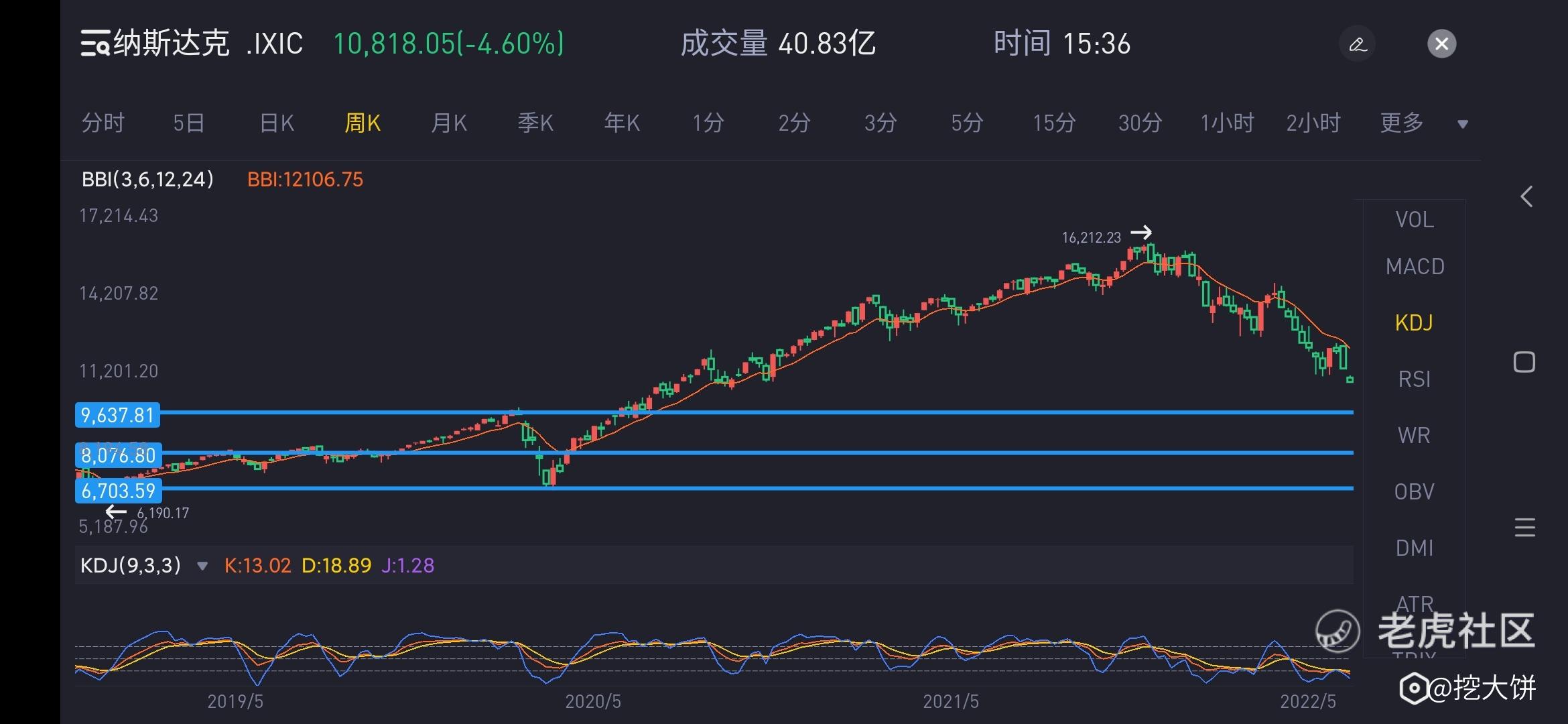The width and height of the screenshot is (1568, 724).
Task: Tap the 11,201.20 price axis label
Action: pyautogui.click(x=119, y=371)
